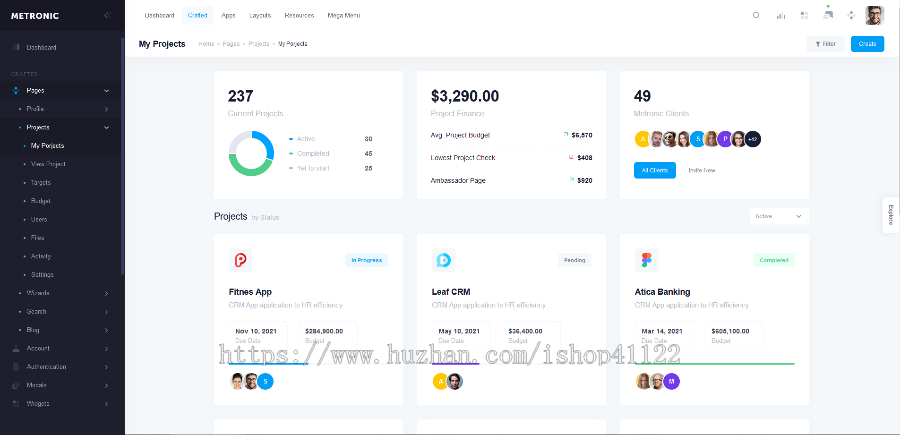Click the Atica Banking Figma logo icon
Viewport: 900px width, 435px height.
[646, 260]
